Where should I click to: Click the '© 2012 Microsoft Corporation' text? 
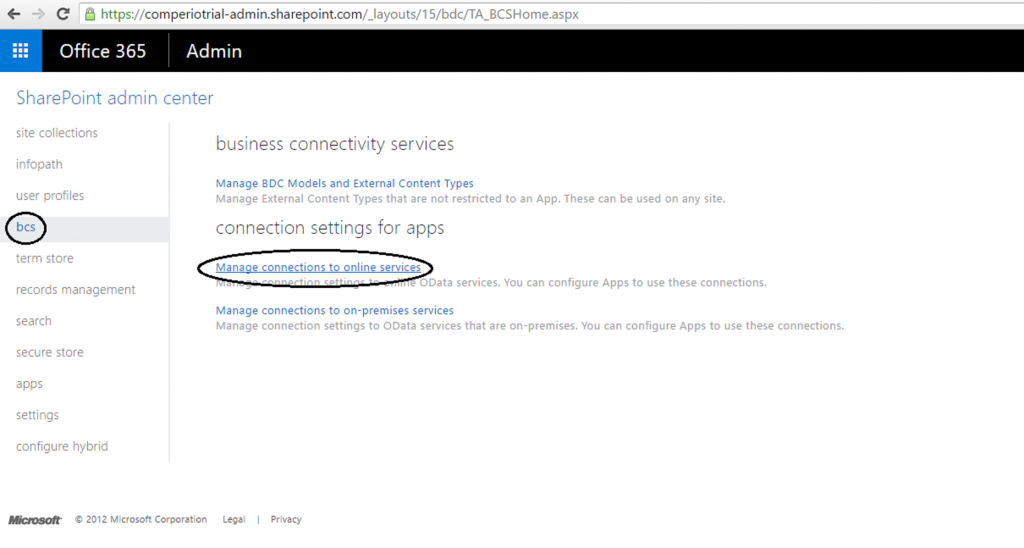coord(140,519)
